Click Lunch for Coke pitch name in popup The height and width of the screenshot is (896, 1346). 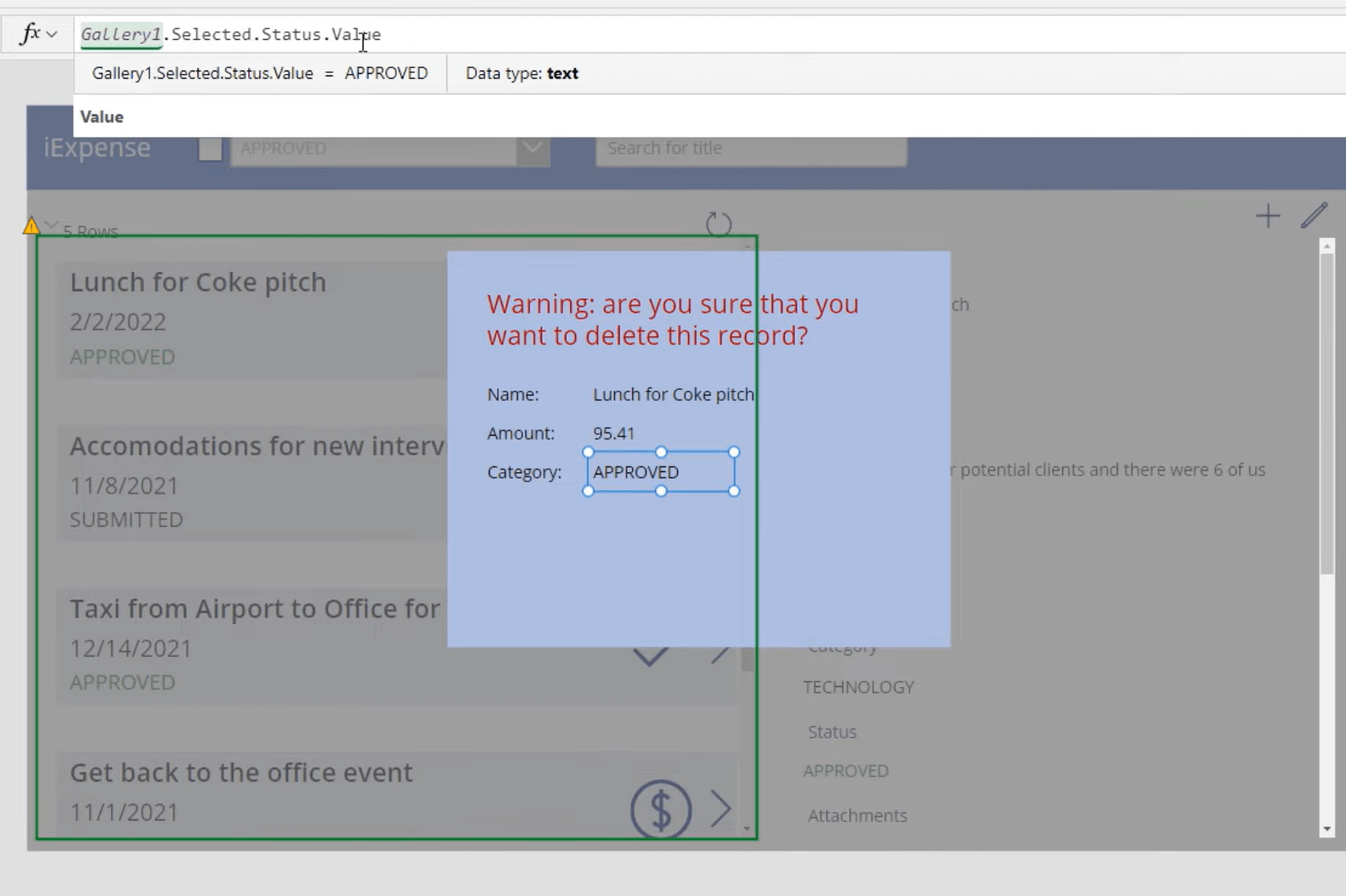[x=673, y=395]
